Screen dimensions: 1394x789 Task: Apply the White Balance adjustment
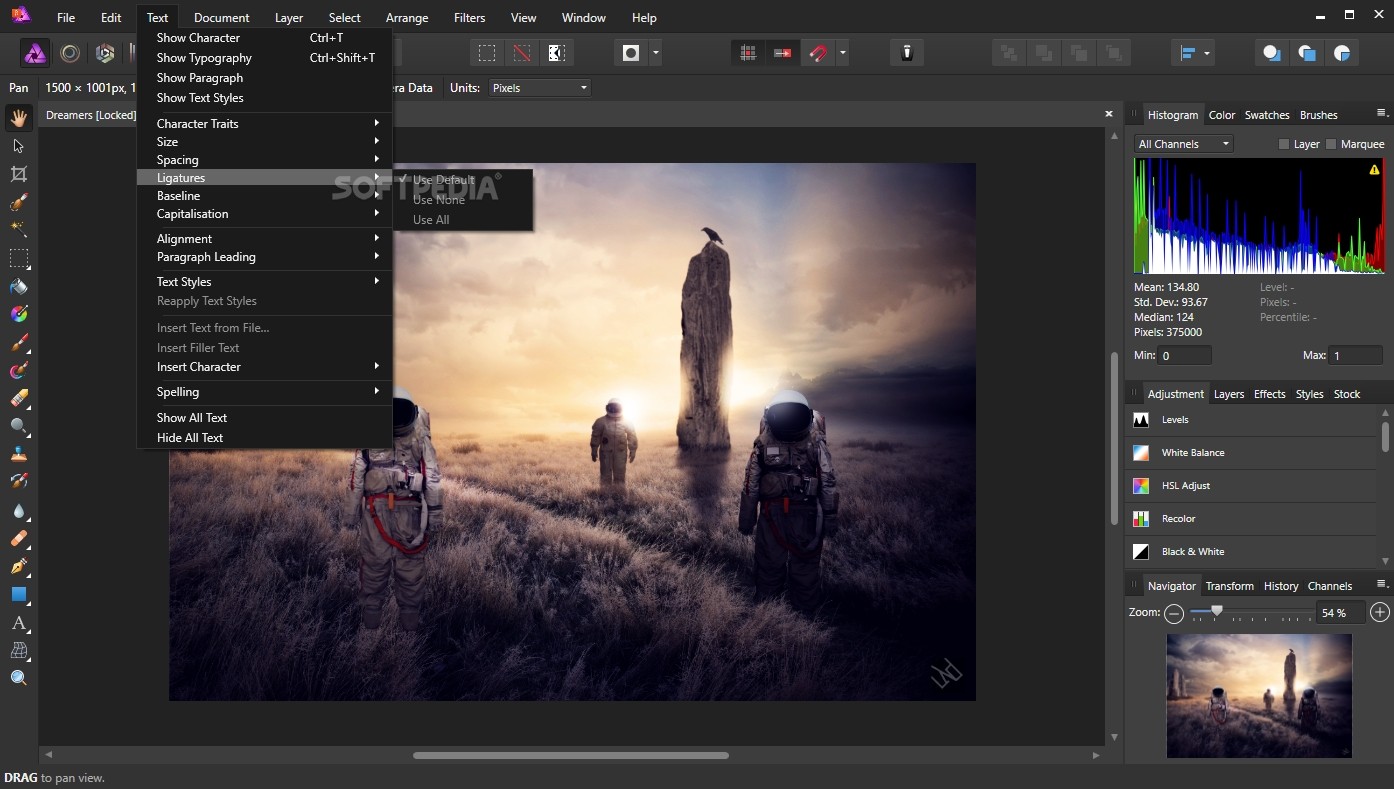pyautogui.click(x=1192, y=453)
